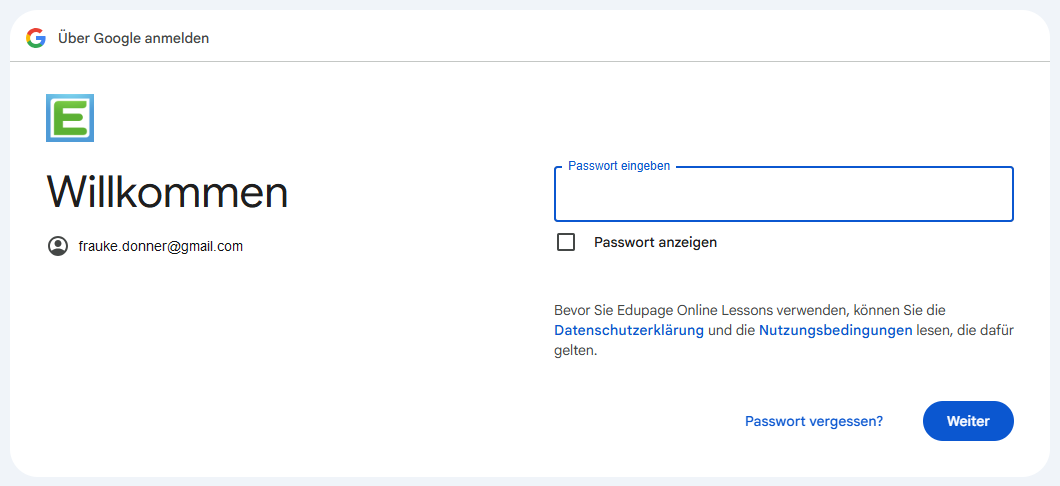Click the Google logo in the header
The width and height of the screenshot is (1060, 486).
coord(36,38)
